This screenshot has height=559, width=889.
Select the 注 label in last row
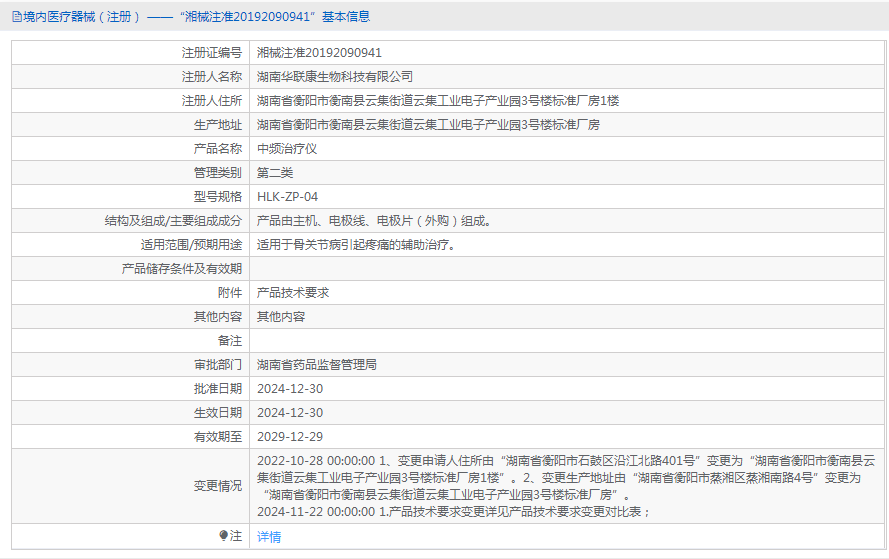[236, 536]
